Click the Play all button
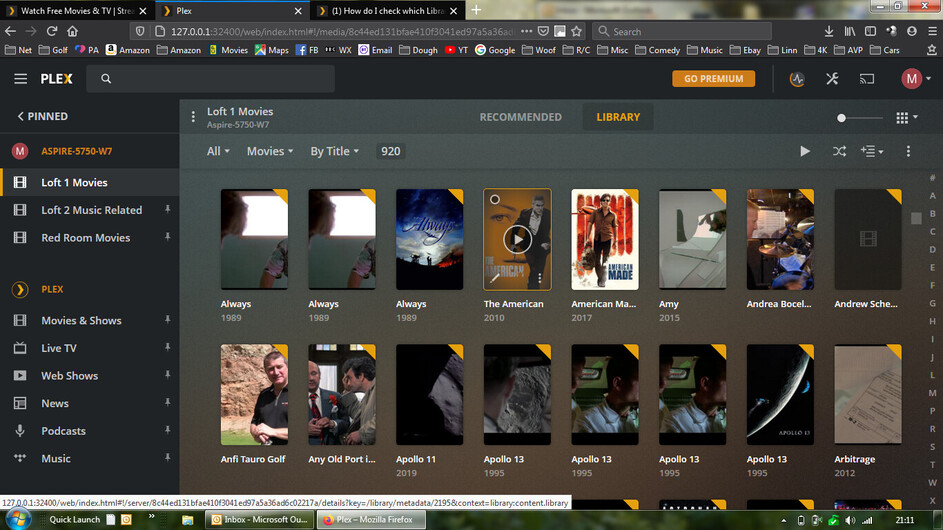The height and width of the screenshot is (530, 943). point(805,152)
